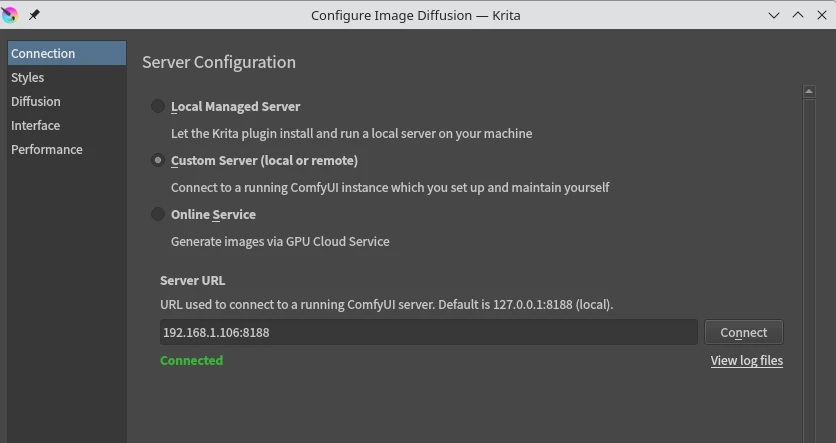Open the Connection settings page

[x=43, y=54]
